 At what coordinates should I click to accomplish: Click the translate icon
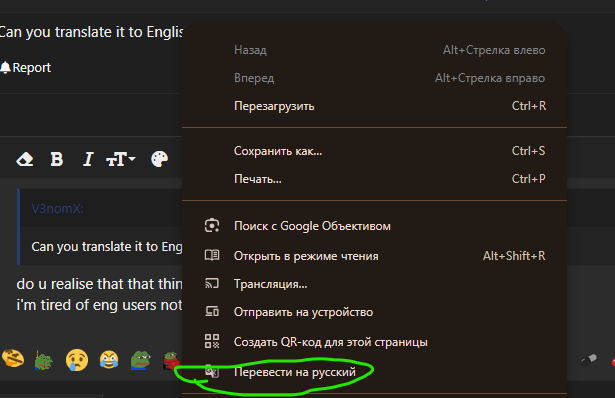(212, 371)
